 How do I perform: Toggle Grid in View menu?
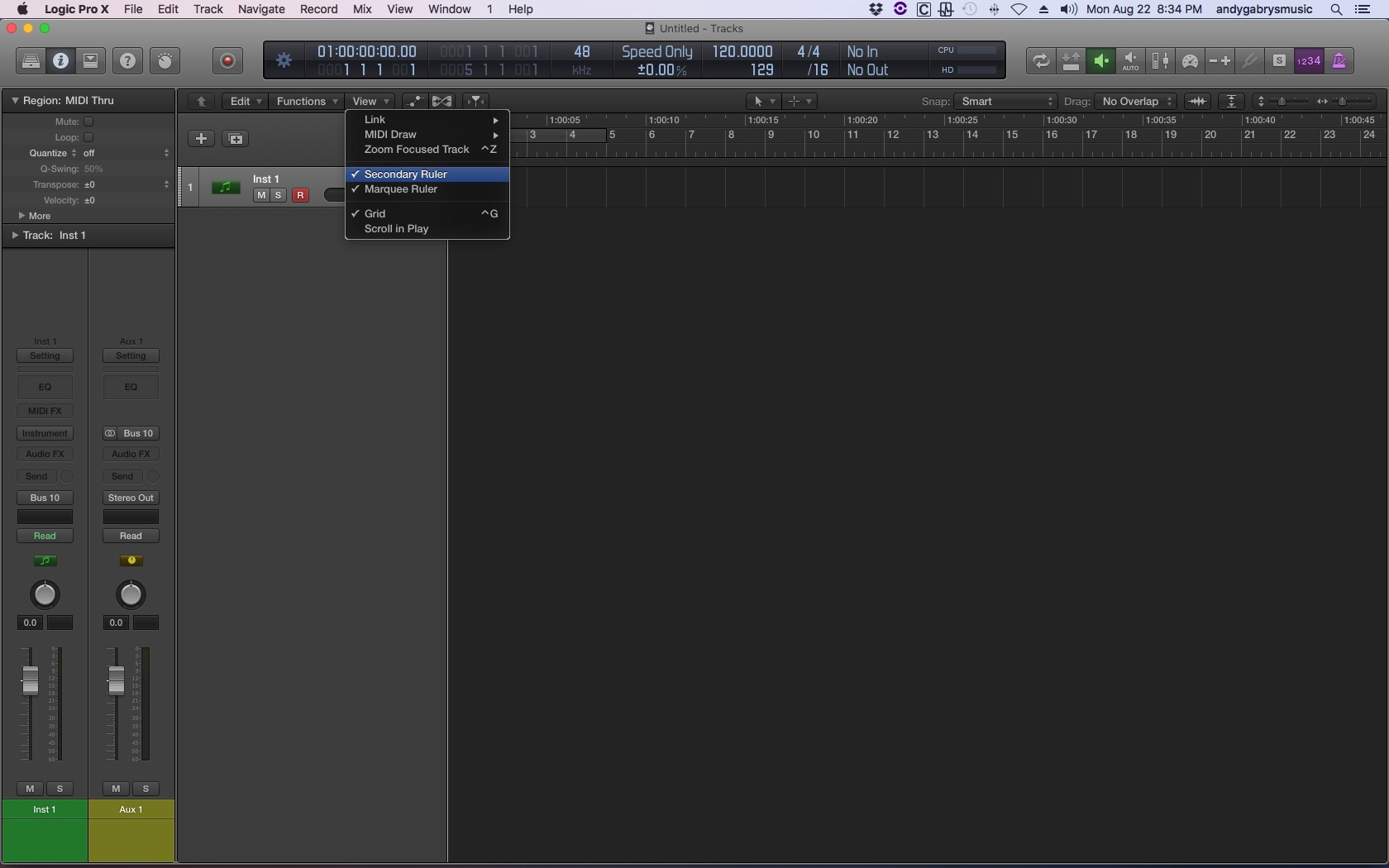point(427,213)
